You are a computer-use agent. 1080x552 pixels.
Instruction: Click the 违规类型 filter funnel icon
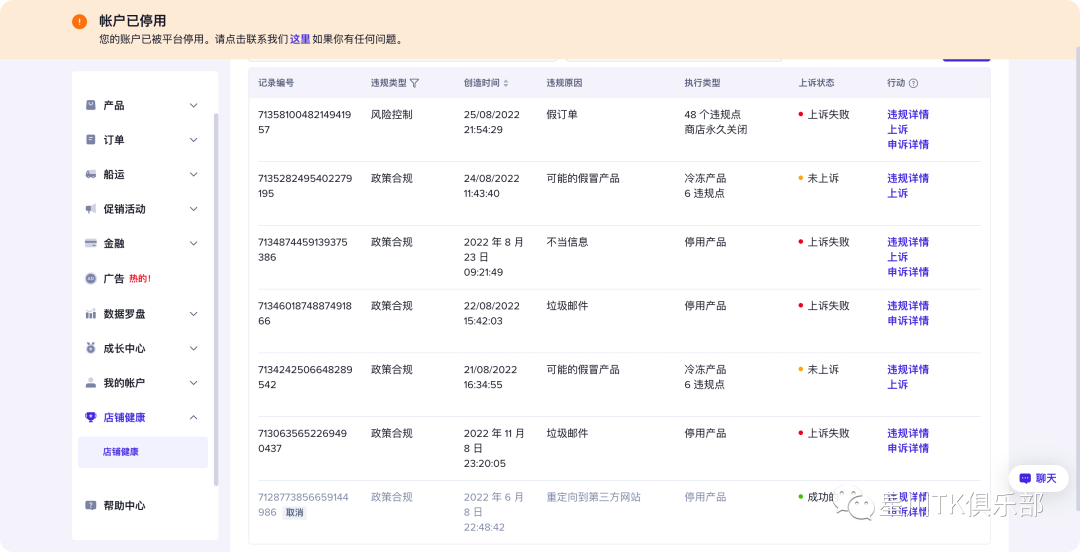coord(414,83)
